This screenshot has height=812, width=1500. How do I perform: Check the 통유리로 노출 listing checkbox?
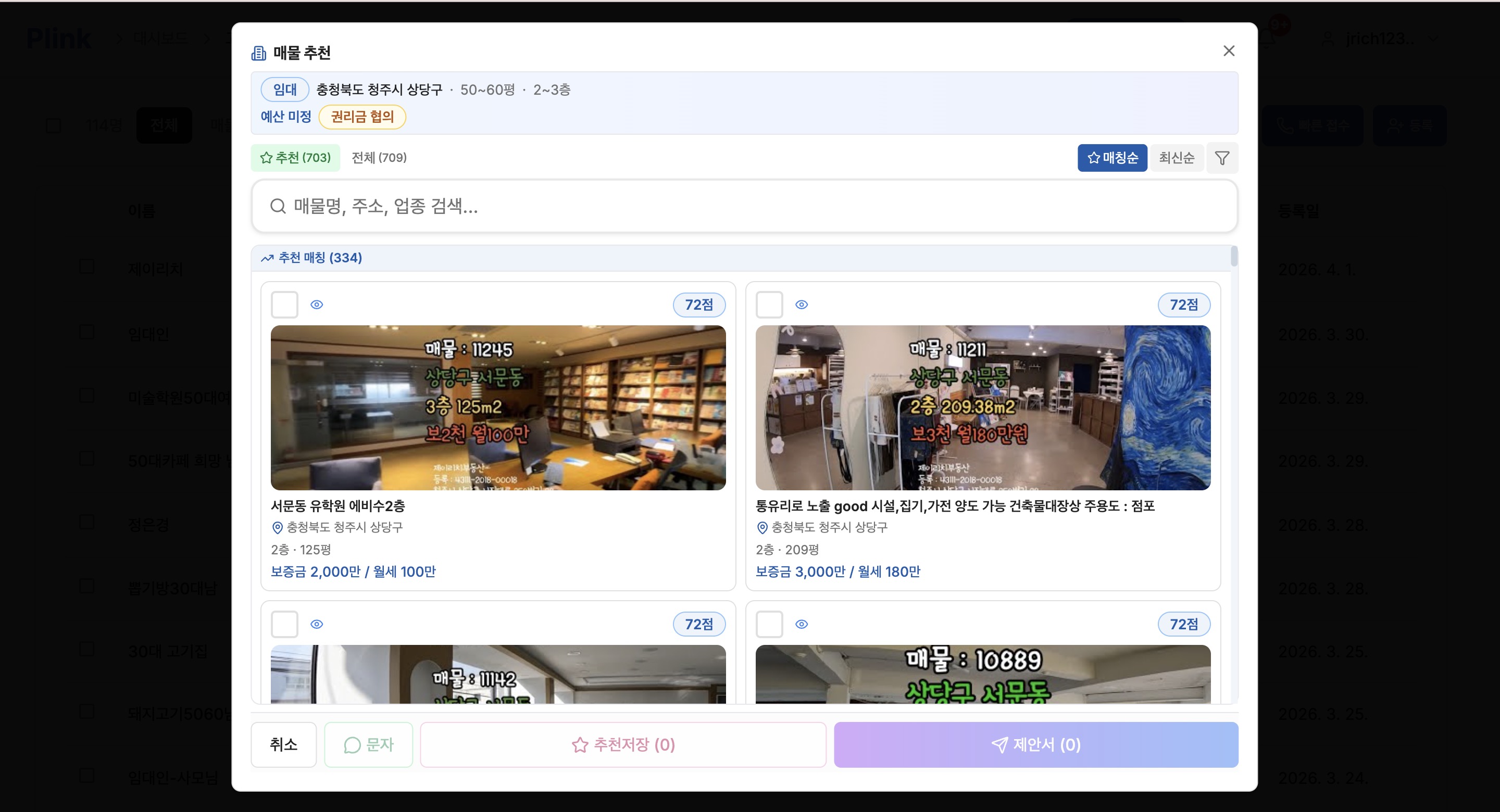[x=769, y=304]
